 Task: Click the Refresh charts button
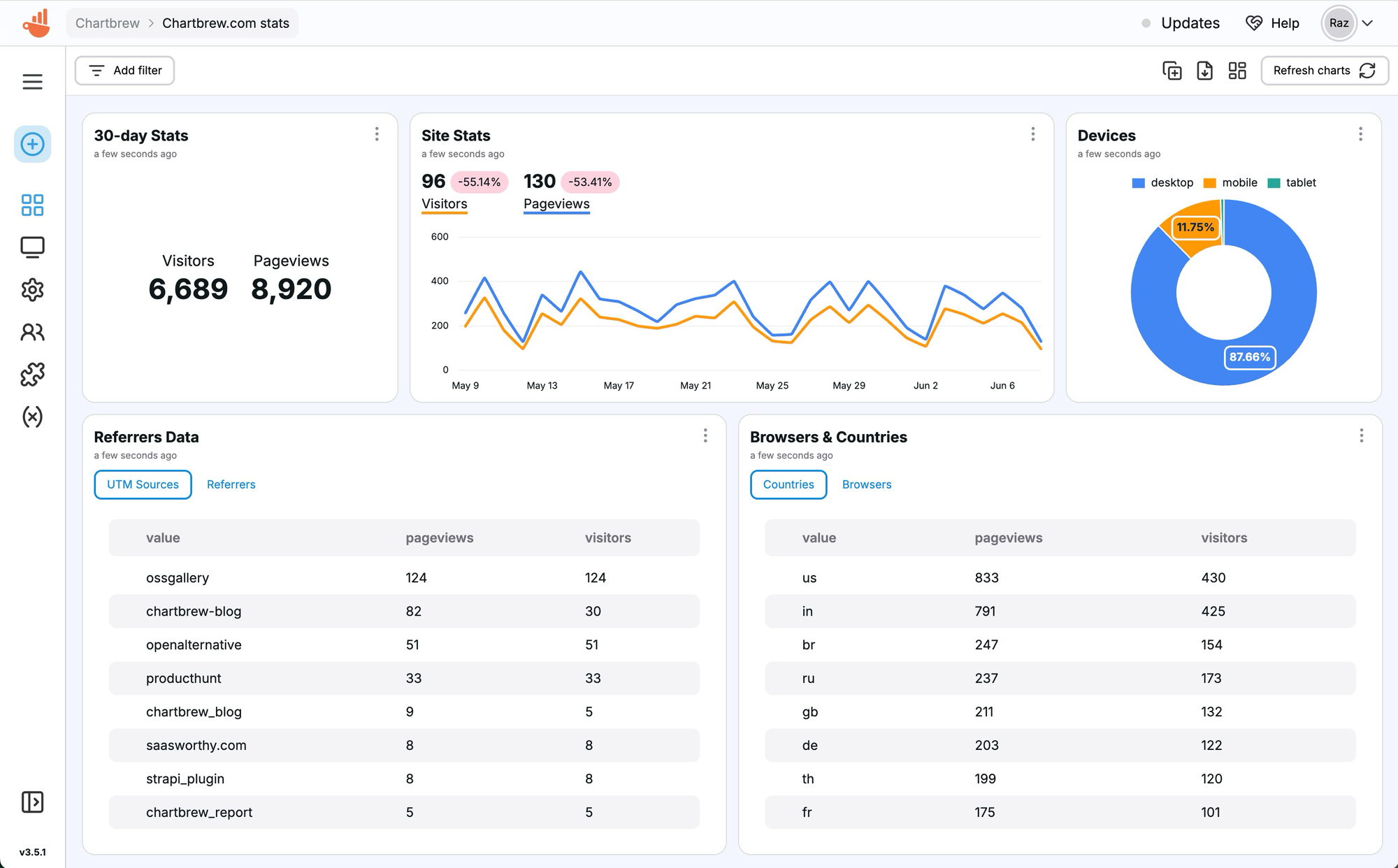pos(1324,70)
